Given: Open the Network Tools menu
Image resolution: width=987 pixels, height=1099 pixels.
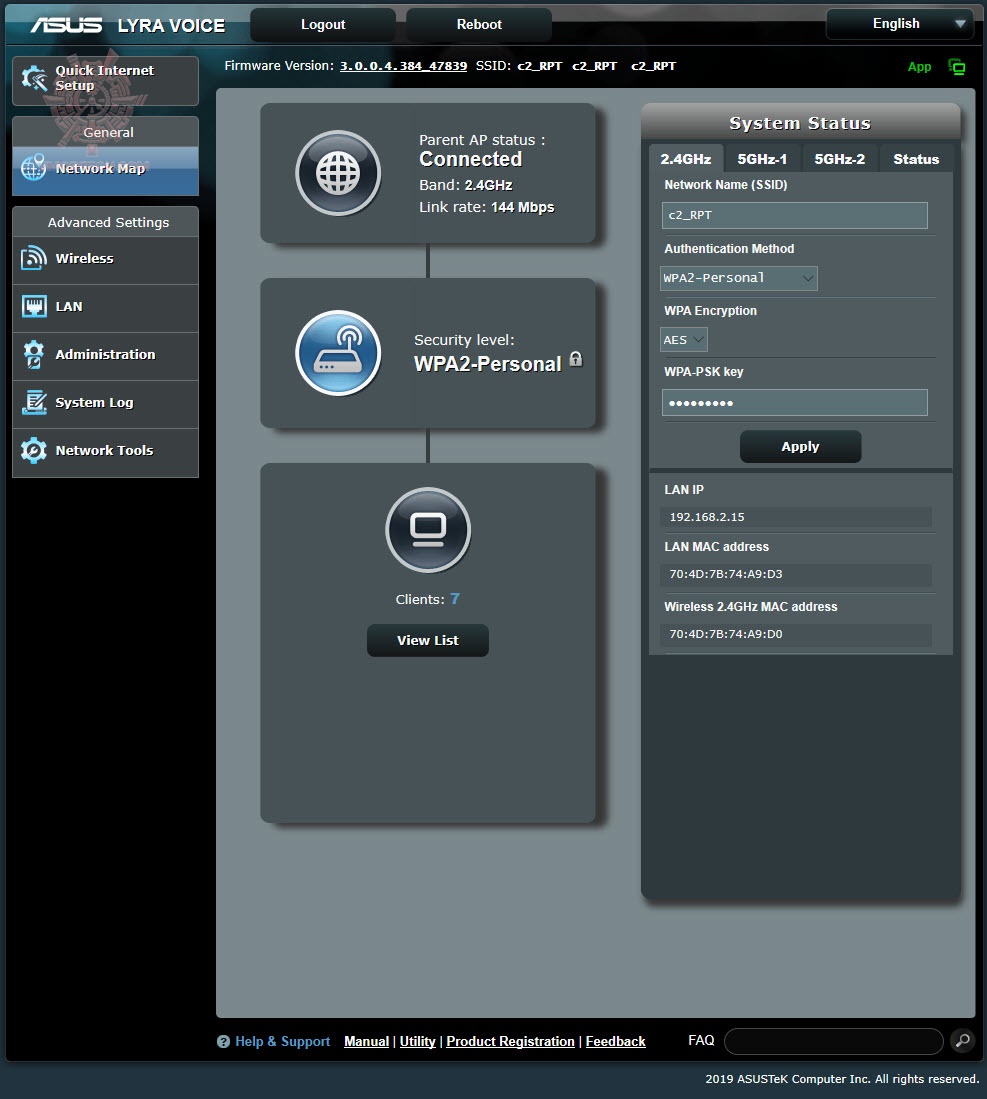Looking at the screenshot, I should coord(105,451).
